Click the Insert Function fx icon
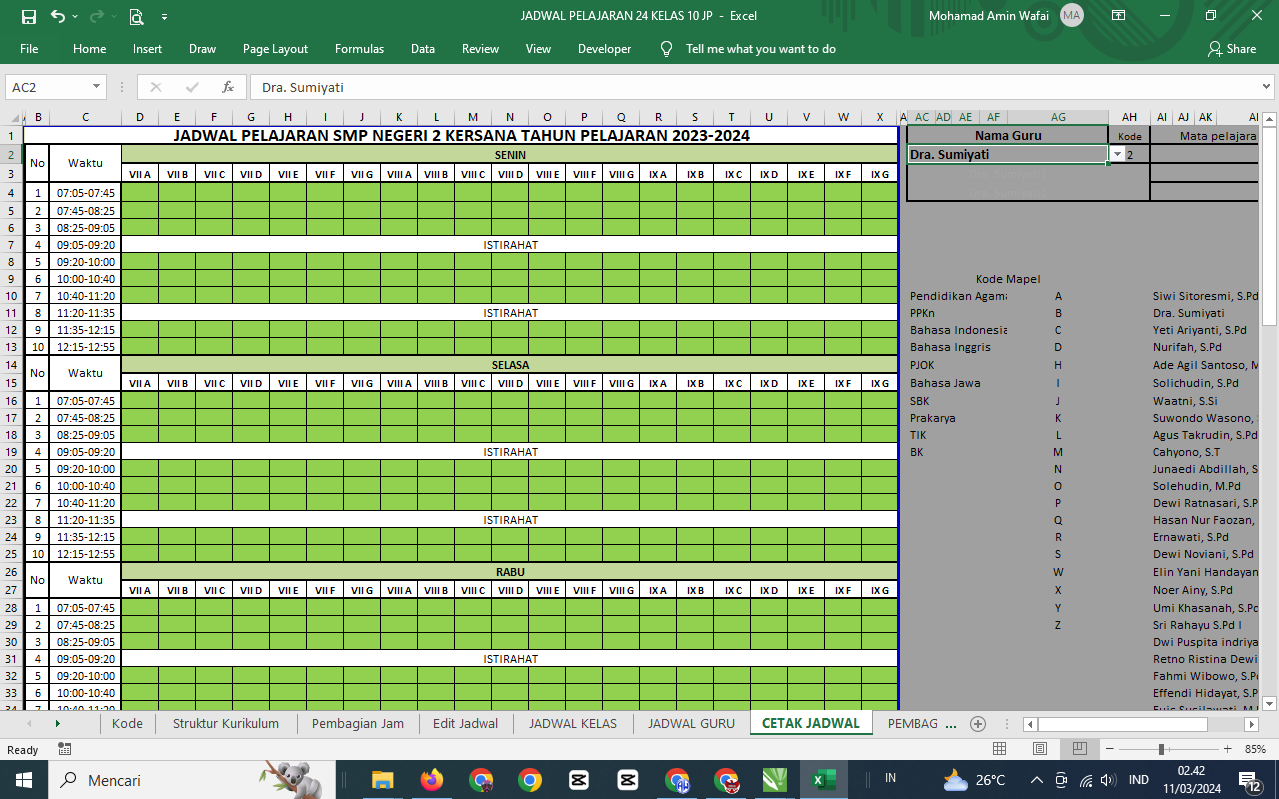This screenshot has height=799, width=1279. point(228,87)
